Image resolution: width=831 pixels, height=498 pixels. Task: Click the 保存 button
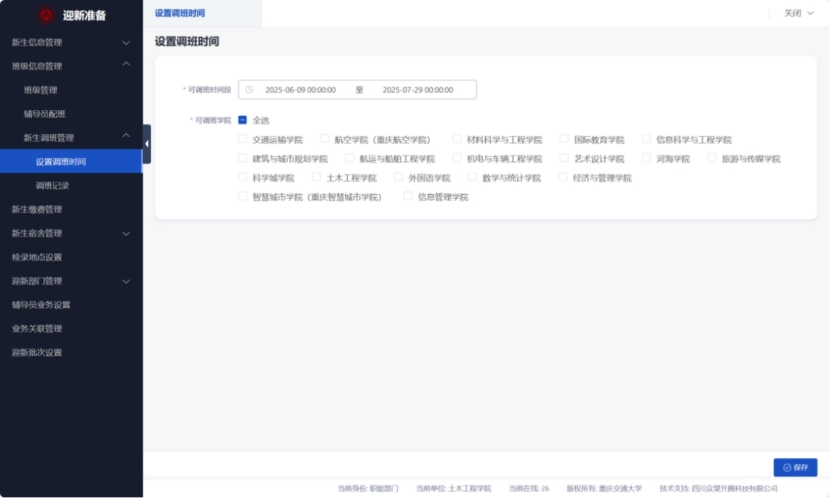[x=795, y=467]
